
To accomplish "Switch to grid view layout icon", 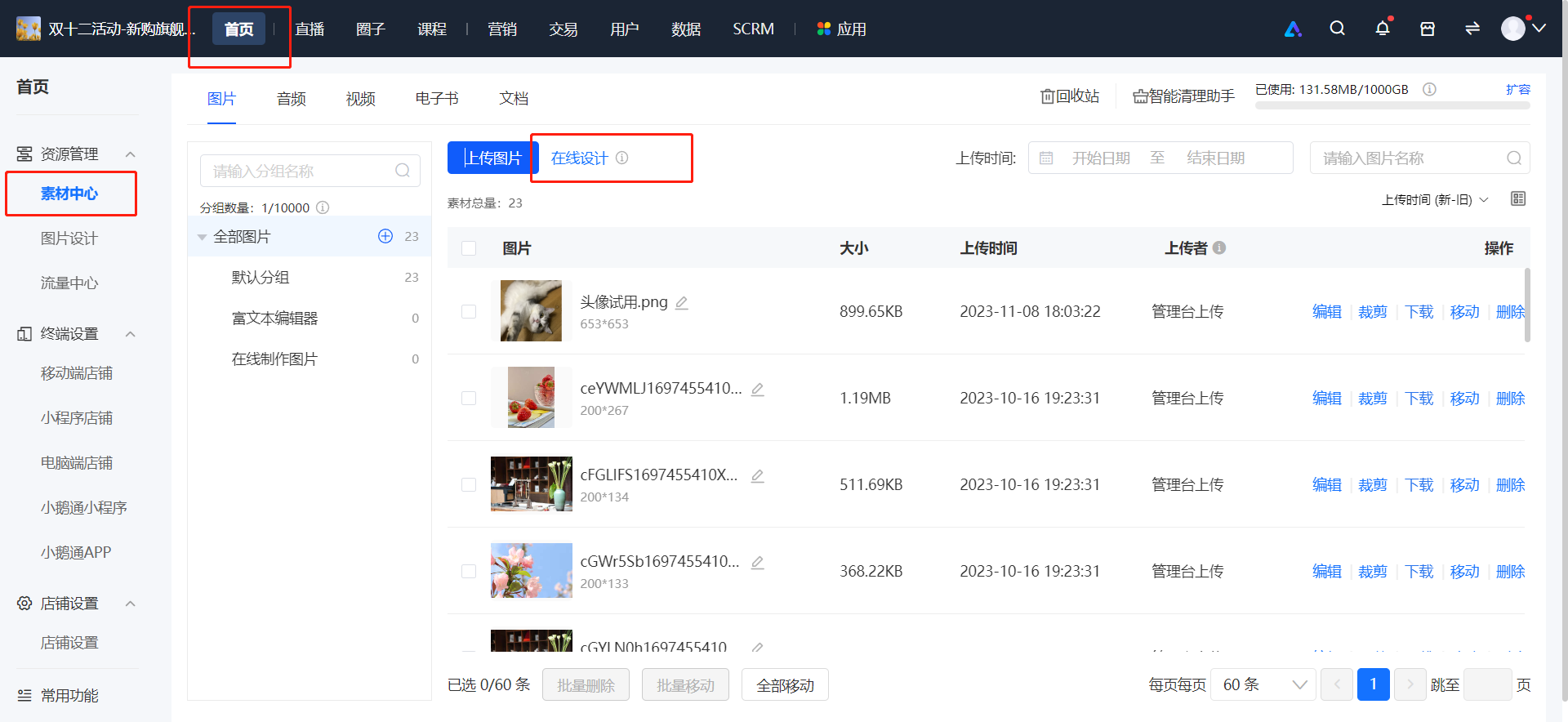I will 1518,199.
